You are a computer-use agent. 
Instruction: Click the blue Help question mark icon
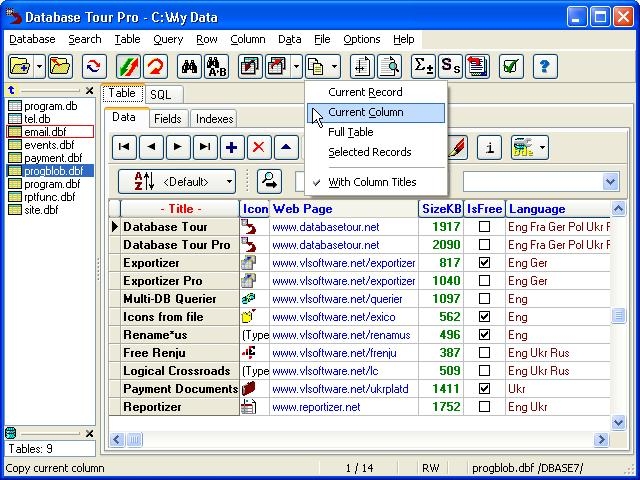[x=545, y=67]
